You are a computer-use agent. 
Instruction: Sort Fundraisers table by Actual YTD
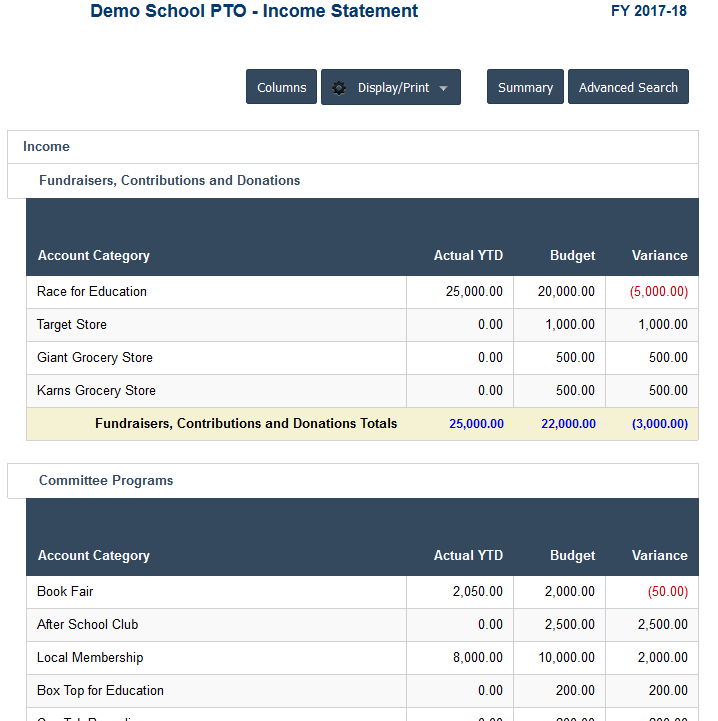click(468, 256)
